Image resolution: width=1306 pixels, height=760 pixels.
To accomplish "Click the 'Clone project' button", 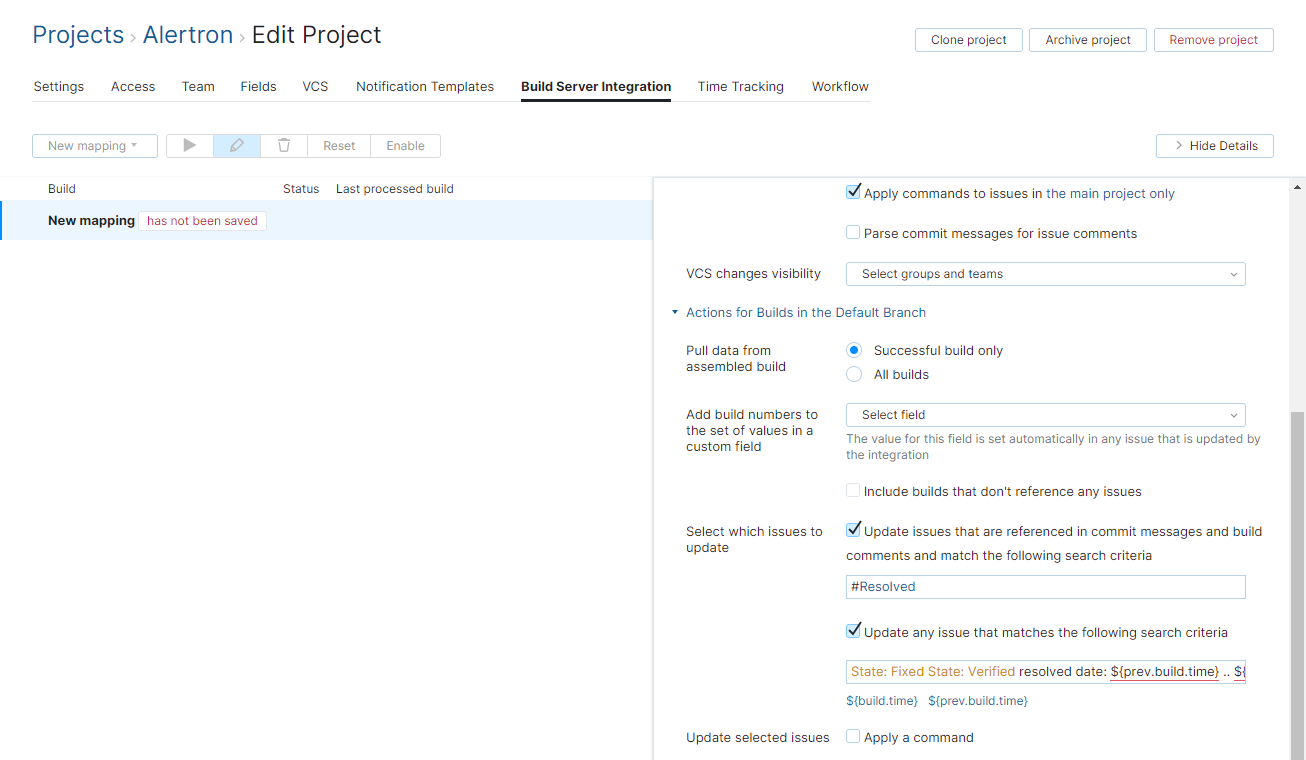I will 968,40.
